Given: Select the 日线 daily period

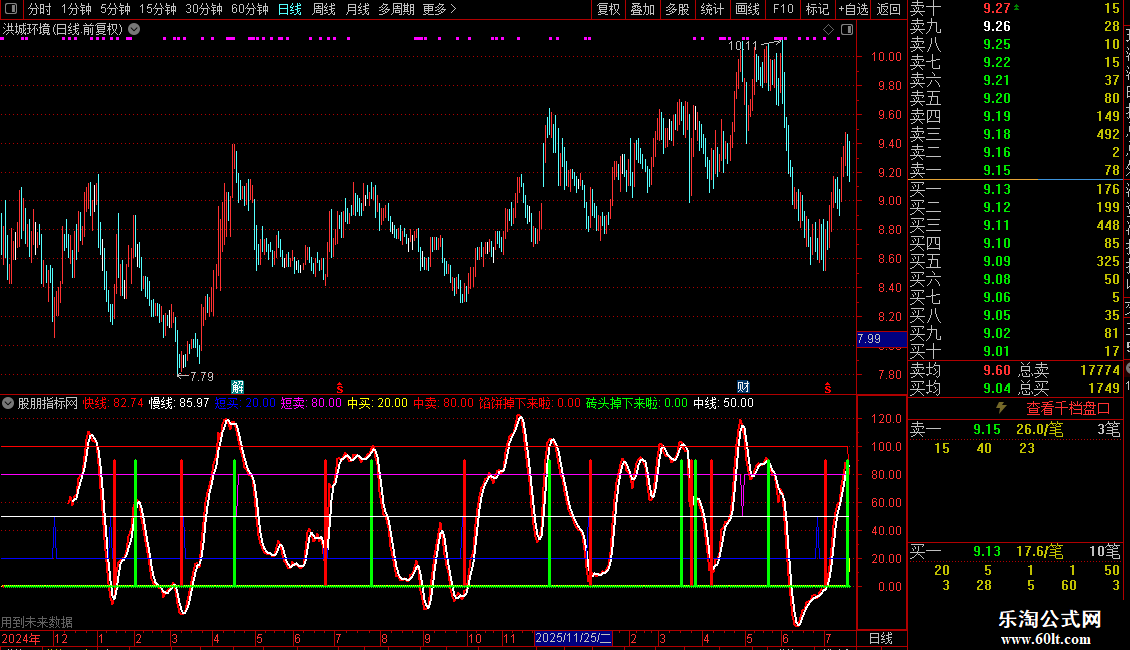Looking at the screenshot, I should coord(290,9).
